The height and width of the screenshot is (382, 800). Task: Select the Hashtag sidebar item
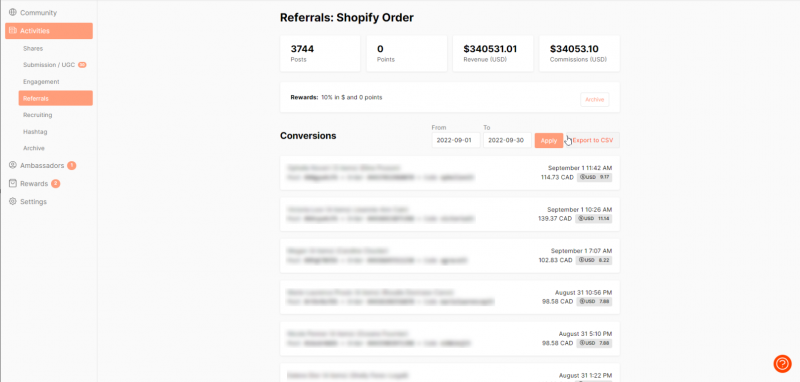(x=35, y=132)
